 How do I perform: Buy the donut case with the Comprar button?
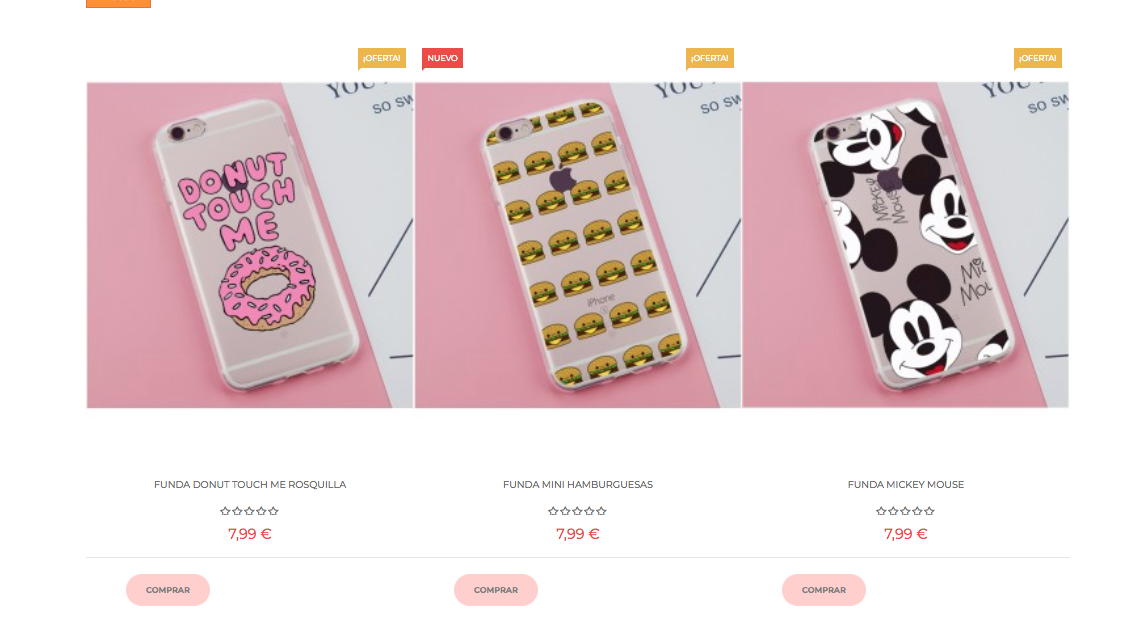point(168,590)
